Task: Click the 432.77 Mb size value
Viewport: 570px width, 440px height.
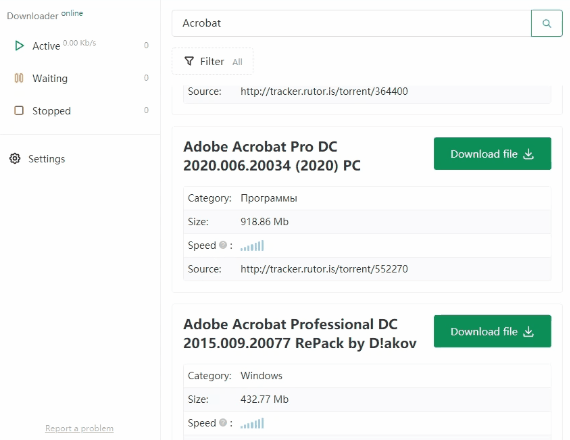Action: pyautogui.click(x=264, y=399)
